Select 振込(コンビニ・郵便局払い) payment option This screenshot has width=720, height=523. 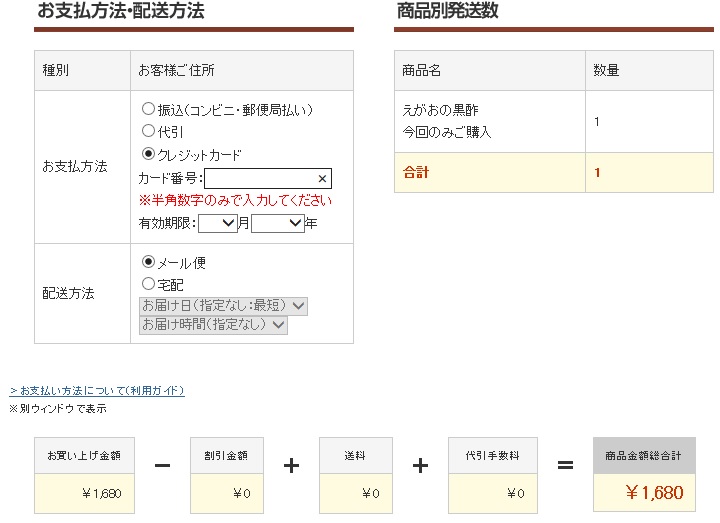[x=149, y=109]
